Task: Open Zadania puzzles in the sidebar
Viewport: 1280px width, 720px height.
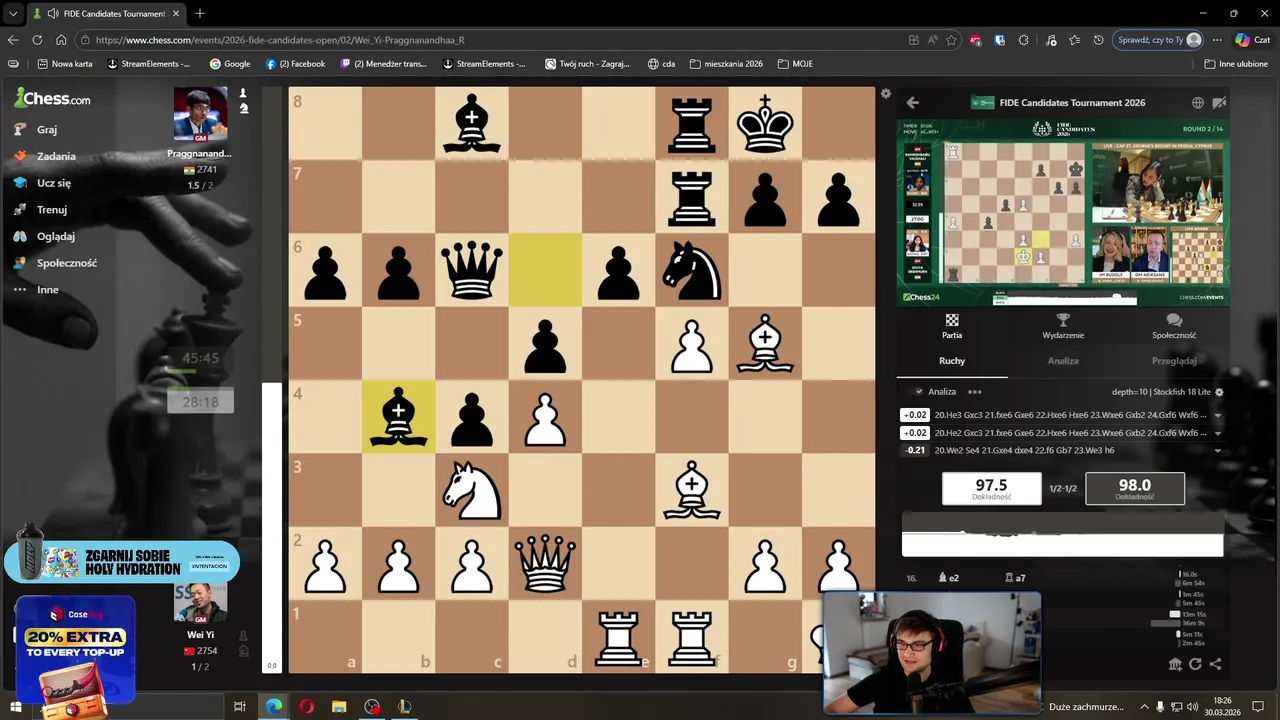Action: (x=45, y=156)
